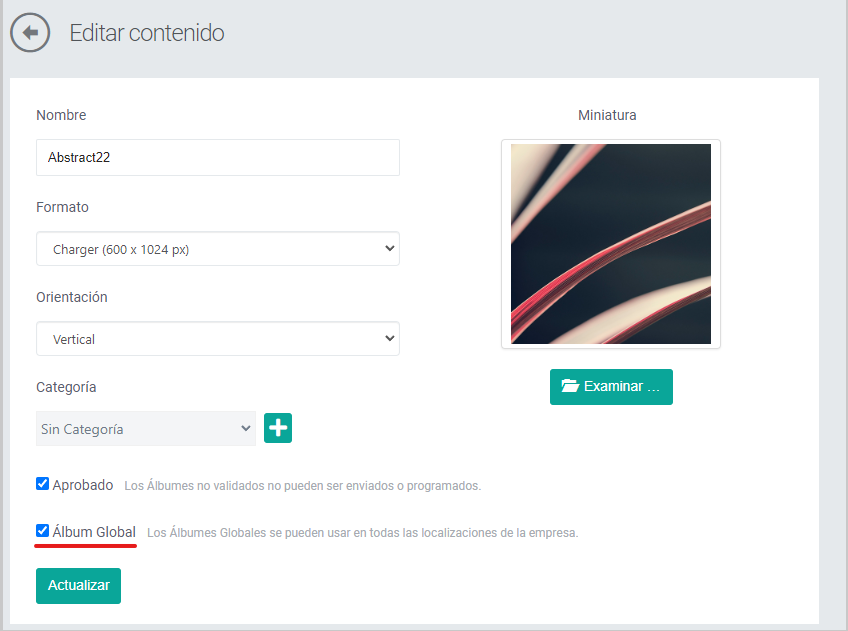Click the Examinar ... button
The height and width of the screenshot is (631, 848).
click(611, 387)
